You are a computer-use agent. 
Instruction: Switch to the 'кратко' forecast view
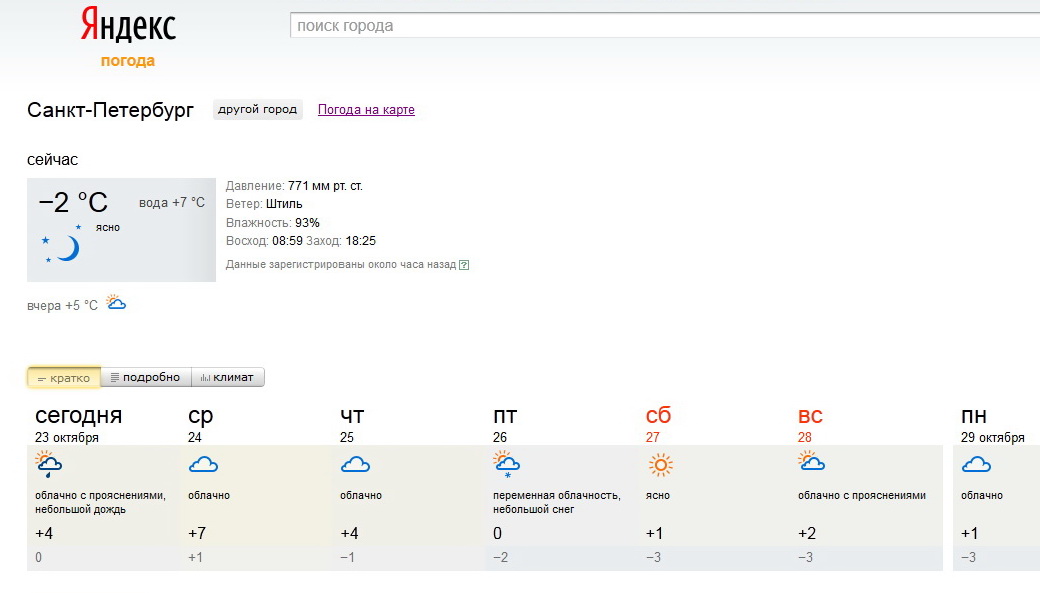click(x=64, y=378)
